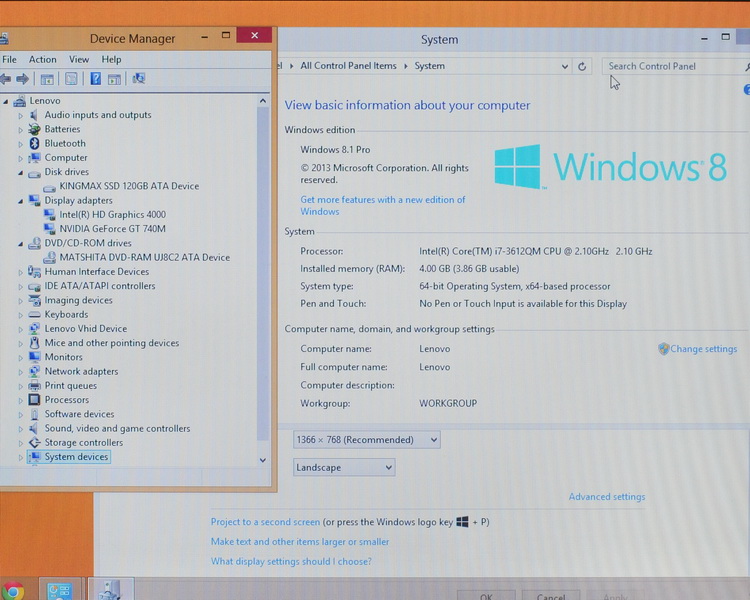Click the Processors category icon
Screen dimensions: 750x600
34,400
